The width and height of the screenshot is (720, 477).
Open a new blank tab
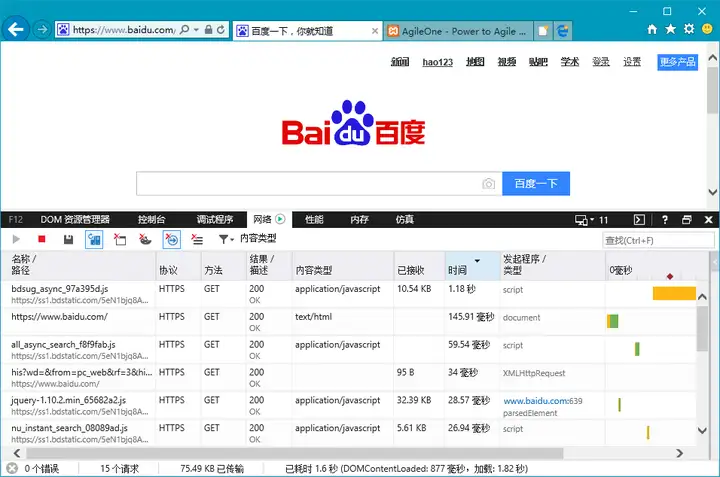pos(543,31)
